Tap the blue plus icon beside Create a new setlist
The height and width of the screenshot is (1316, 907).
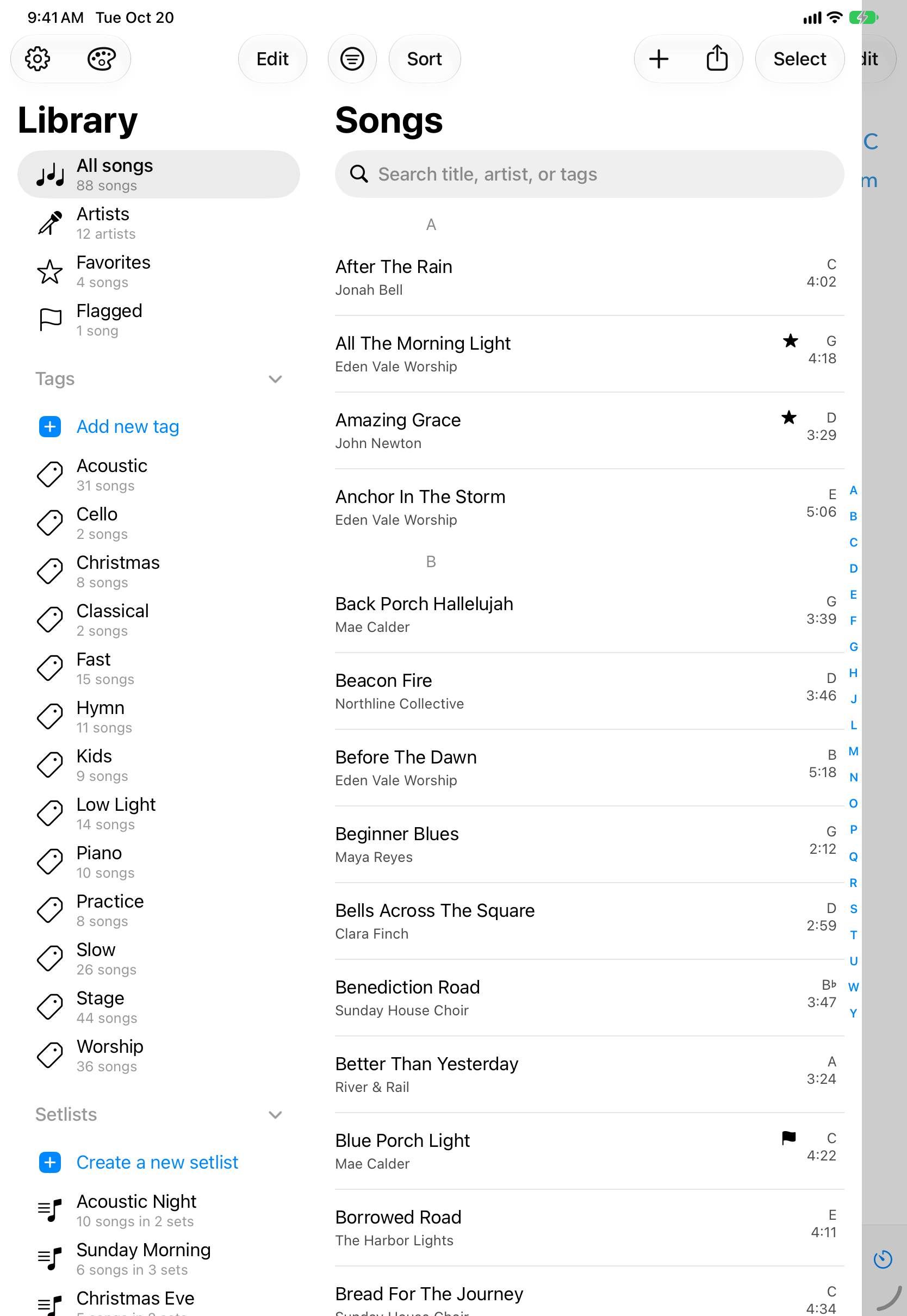coord(50,1162)
